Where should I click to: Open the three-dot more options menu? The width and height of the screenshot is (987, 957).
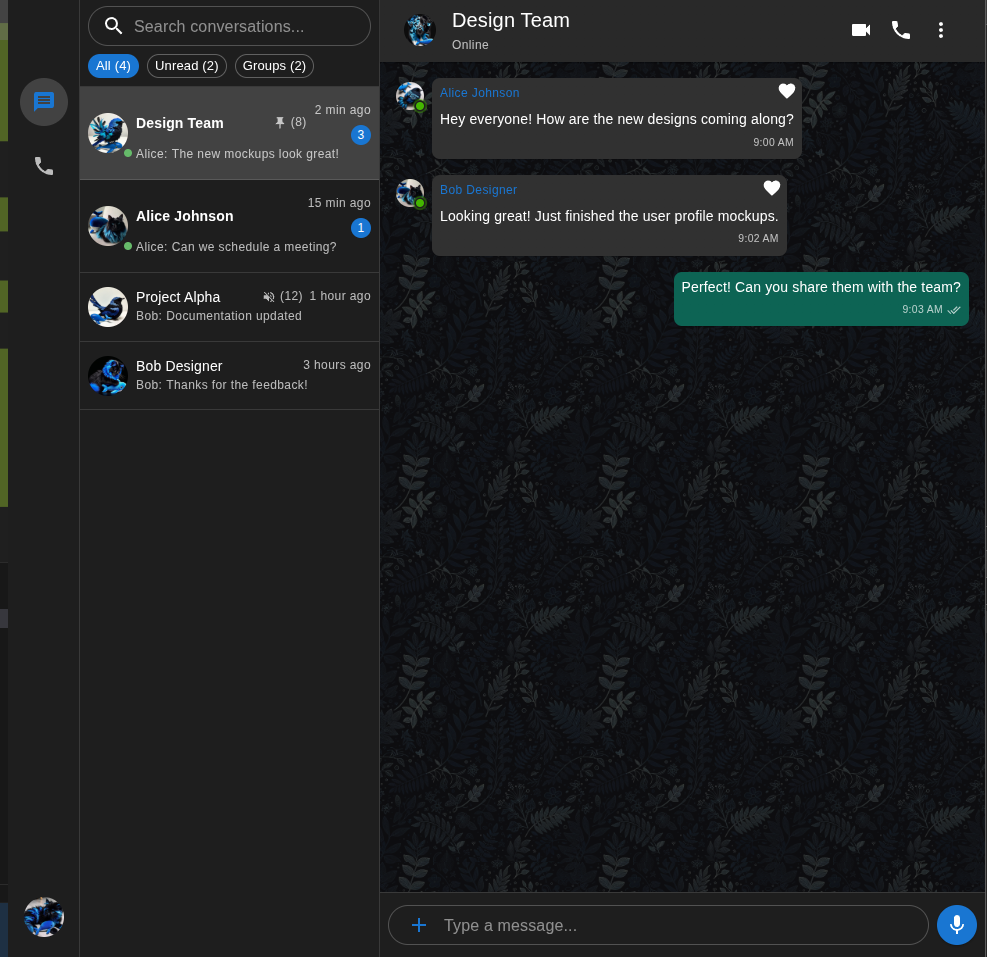tap(941, 30)
